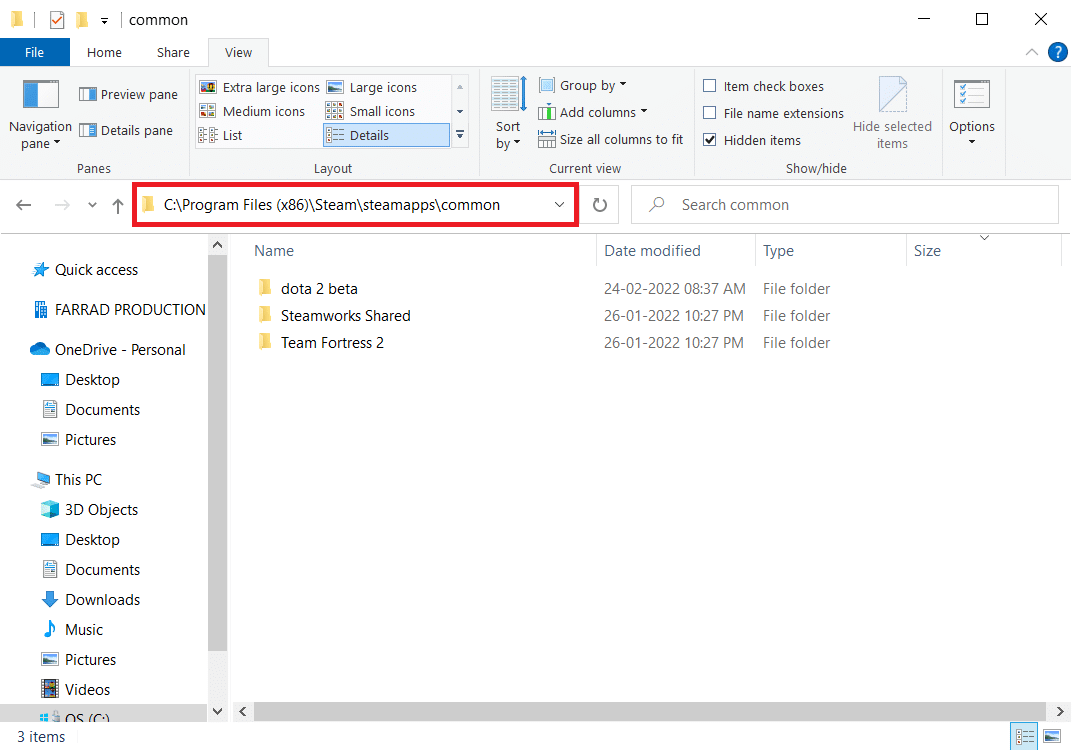Open the dota 2 beta folder

pyautogui.click(x=319, y=289)
